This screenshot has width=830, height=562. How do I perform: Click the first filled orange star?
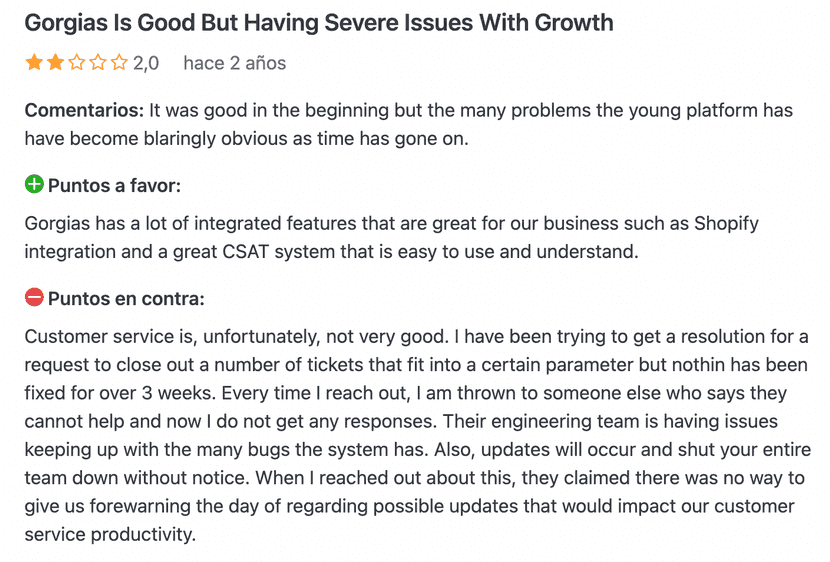[x=34, y=63]
